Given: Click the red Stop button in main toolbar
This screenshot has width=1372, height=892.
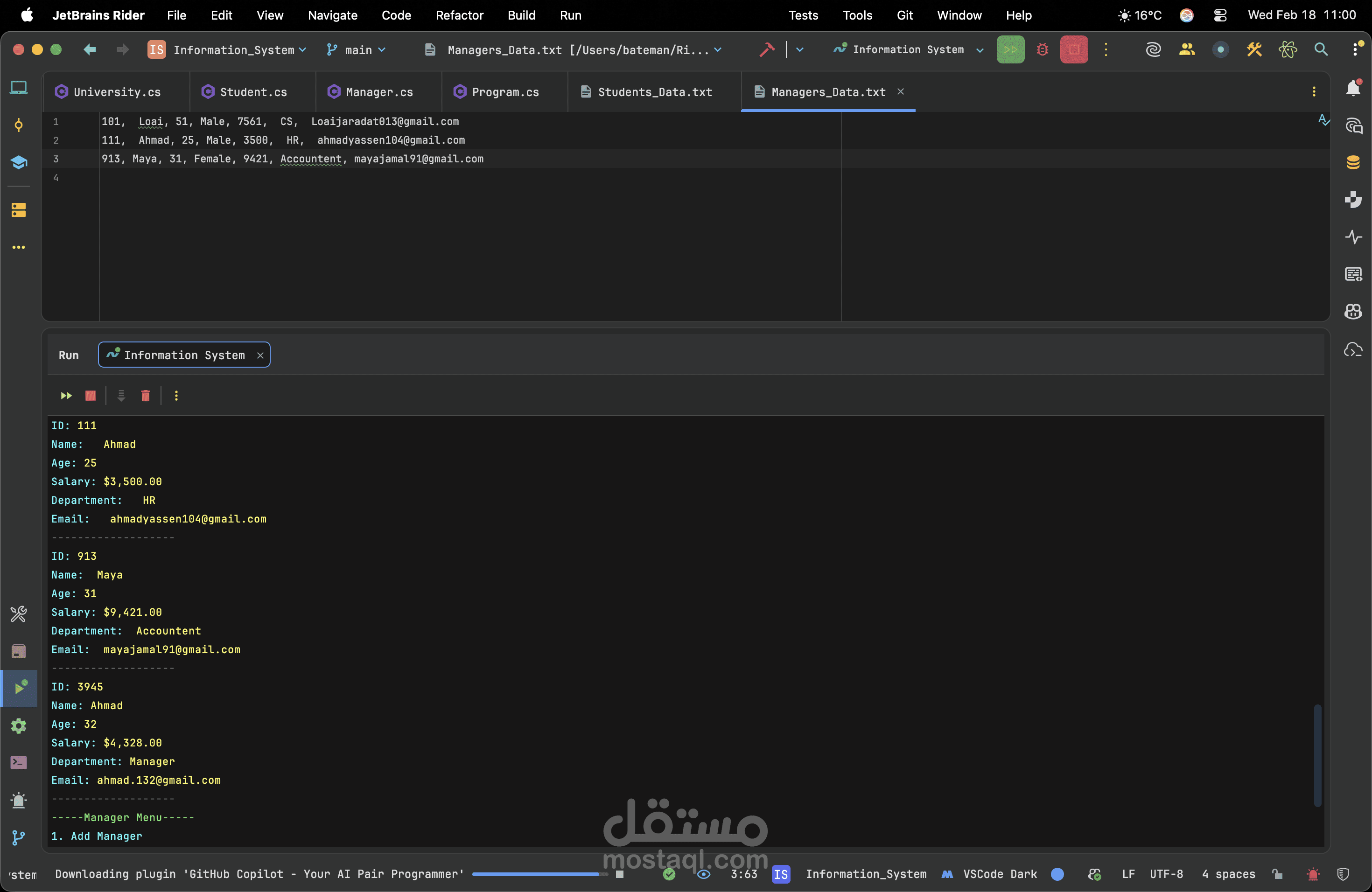Looking at the screenshot, I should tap(1073, 49).
